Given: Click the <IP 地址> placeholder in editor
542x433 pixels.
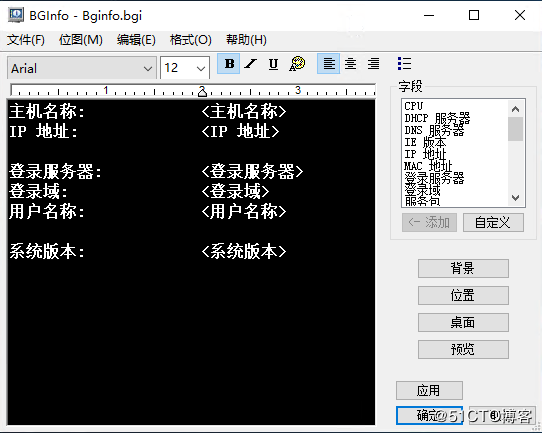Looking at the screenshot, I should [241, 132].
